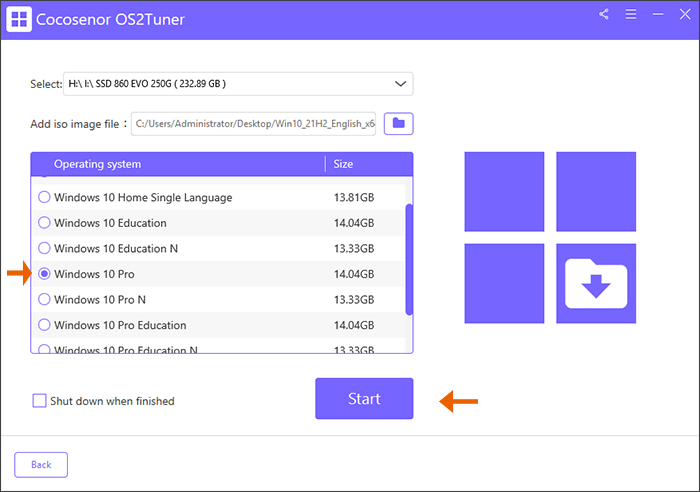This screenshot has height=492, width=700.
Task: Click the Cocosenor OS2Tuner logo icon
Action: [19, 19]
